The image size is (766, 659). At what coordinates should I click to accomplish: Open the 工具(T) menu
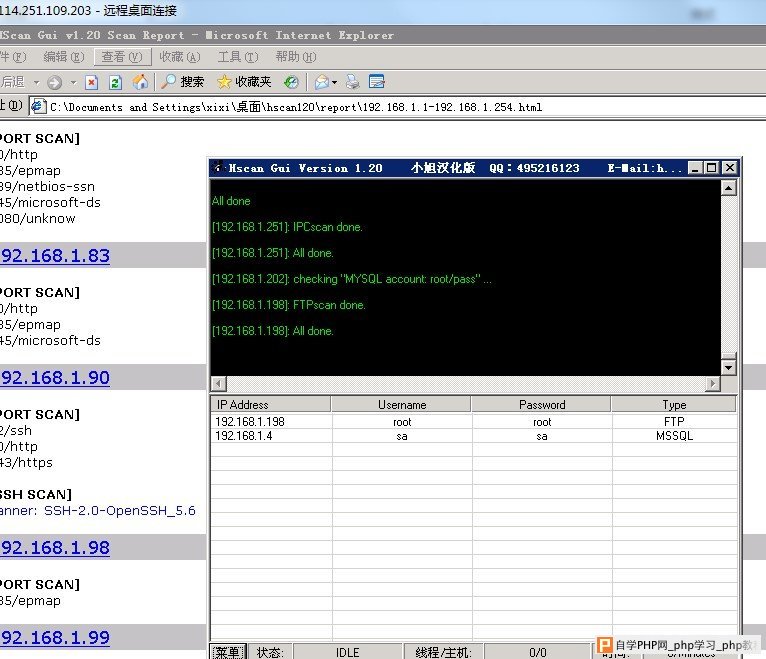point(237,57)
